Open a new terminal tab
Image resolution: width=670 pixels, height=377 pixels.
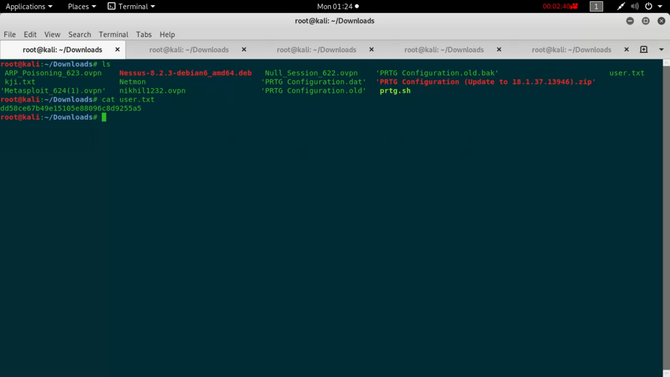644,50
